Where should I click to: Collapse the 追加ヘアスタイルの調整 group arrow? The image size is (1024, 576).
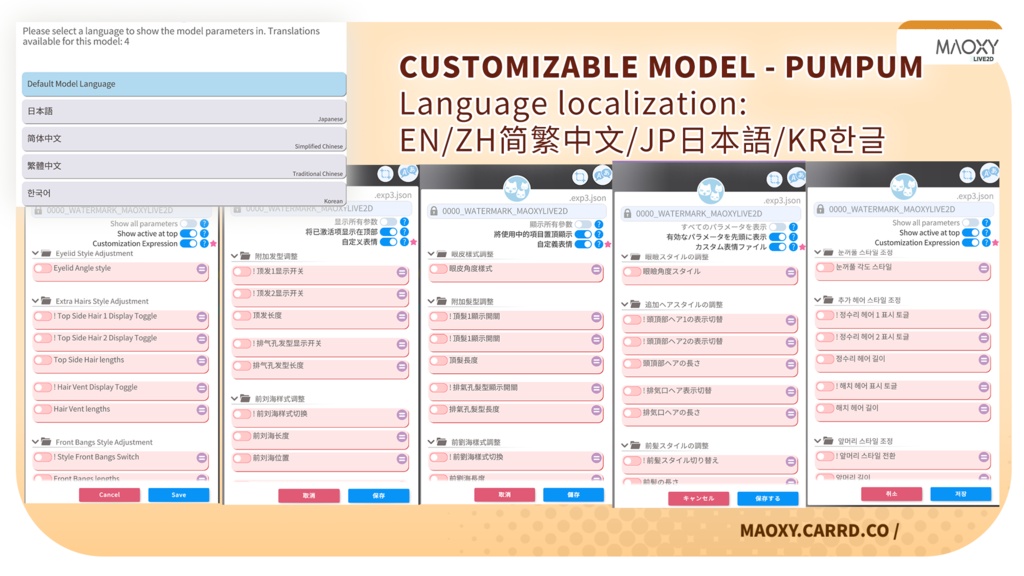(x=625, y=304)
